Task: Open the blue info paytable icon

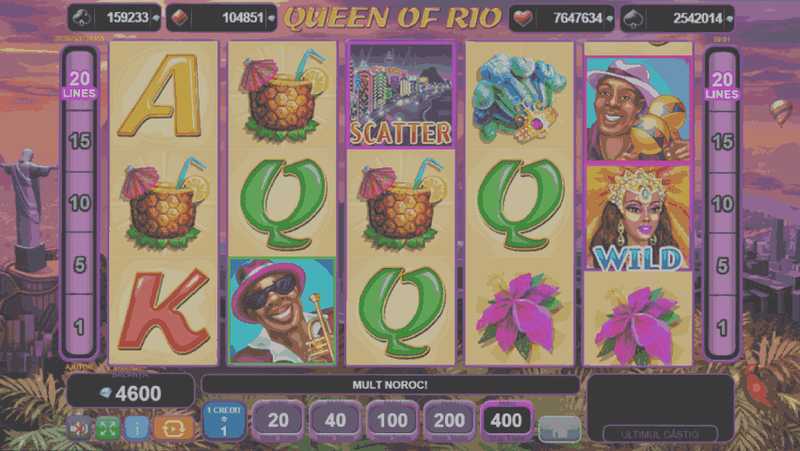Action: (x=137, y=429)
